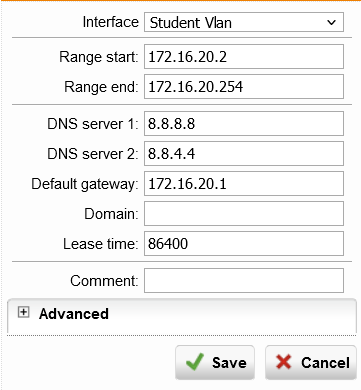Select the DNS server 2 field 8.8.4.4
Image resolution: width=361 pixels, height=390 pixels.
(x=244, y=153)
